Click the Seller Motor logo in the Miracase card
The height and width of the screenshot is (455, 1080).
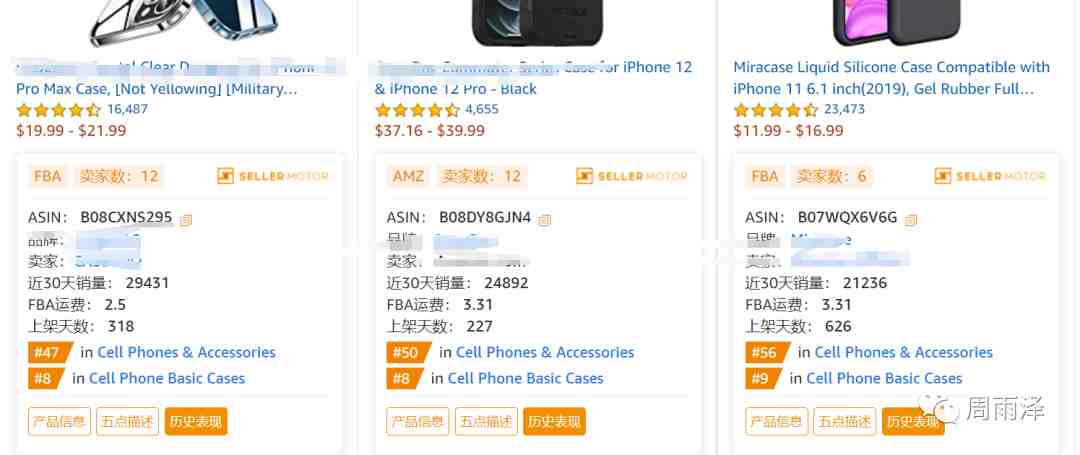click(990, 176)
